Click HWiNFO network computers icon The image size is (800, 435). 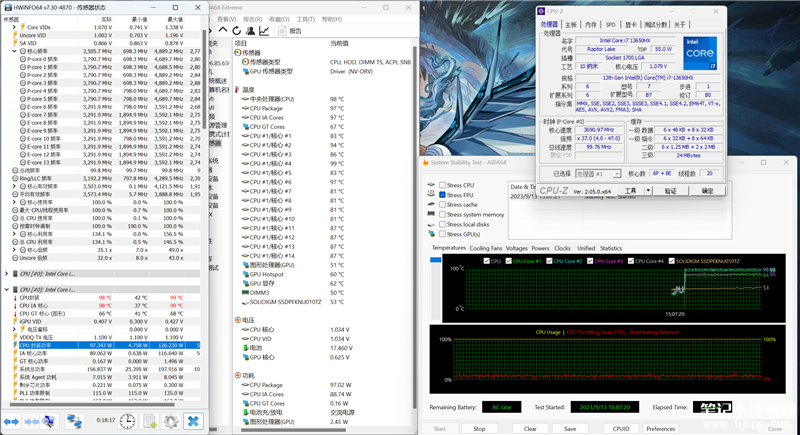point(74,421)
